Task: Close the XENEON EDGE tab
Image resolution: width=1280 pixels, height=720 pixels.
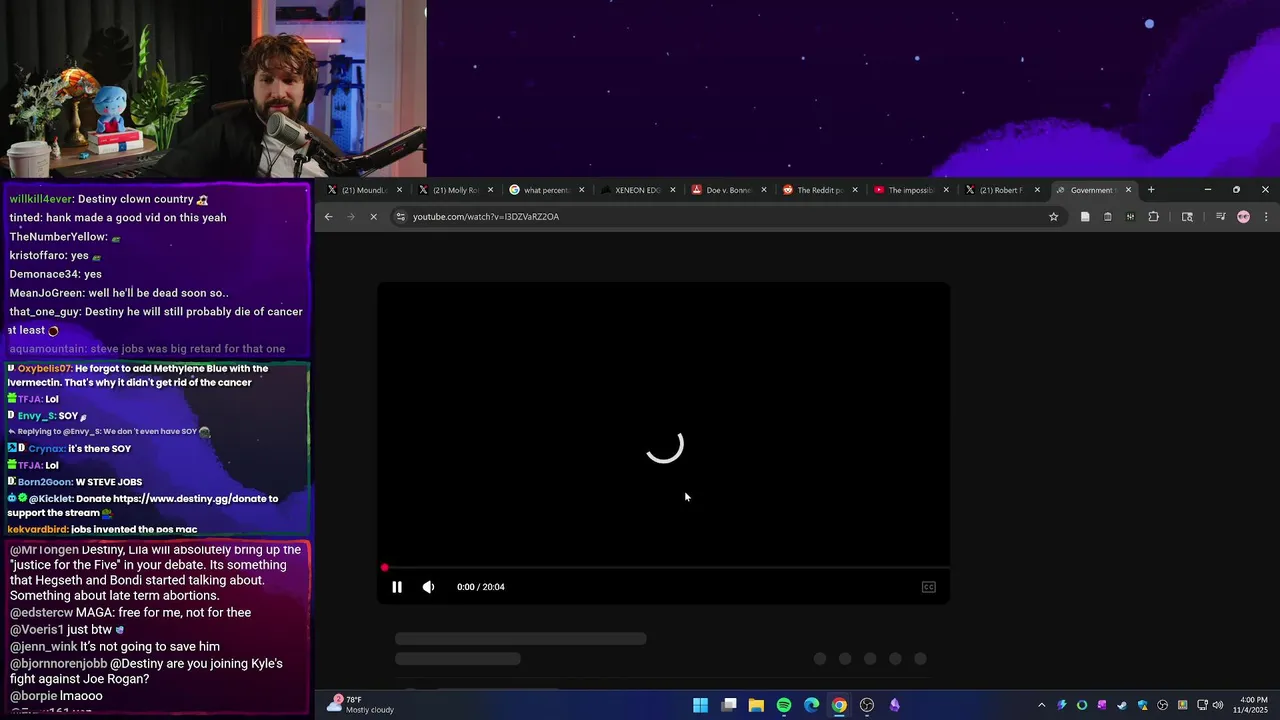Action: tap(672, 190)
